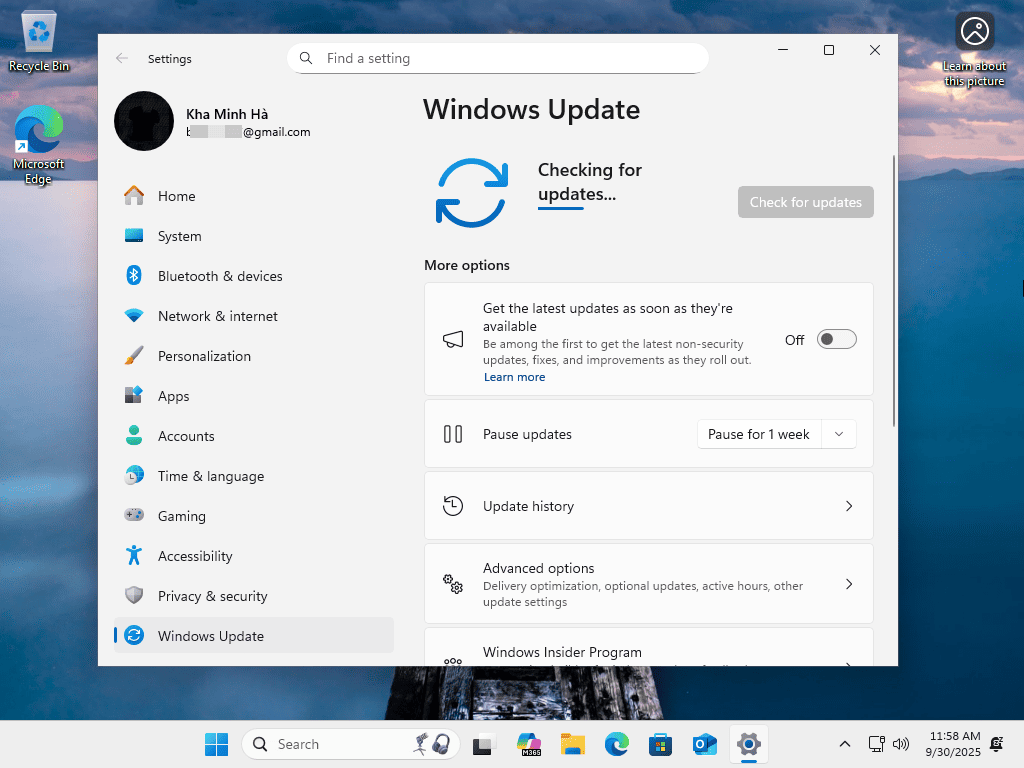
Task: Show hidden system tray icons
Action: pos(845,744)
